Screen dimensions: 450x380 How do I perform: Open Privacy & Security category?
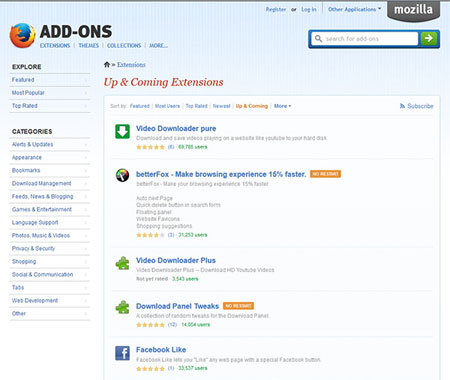[50, 249]
